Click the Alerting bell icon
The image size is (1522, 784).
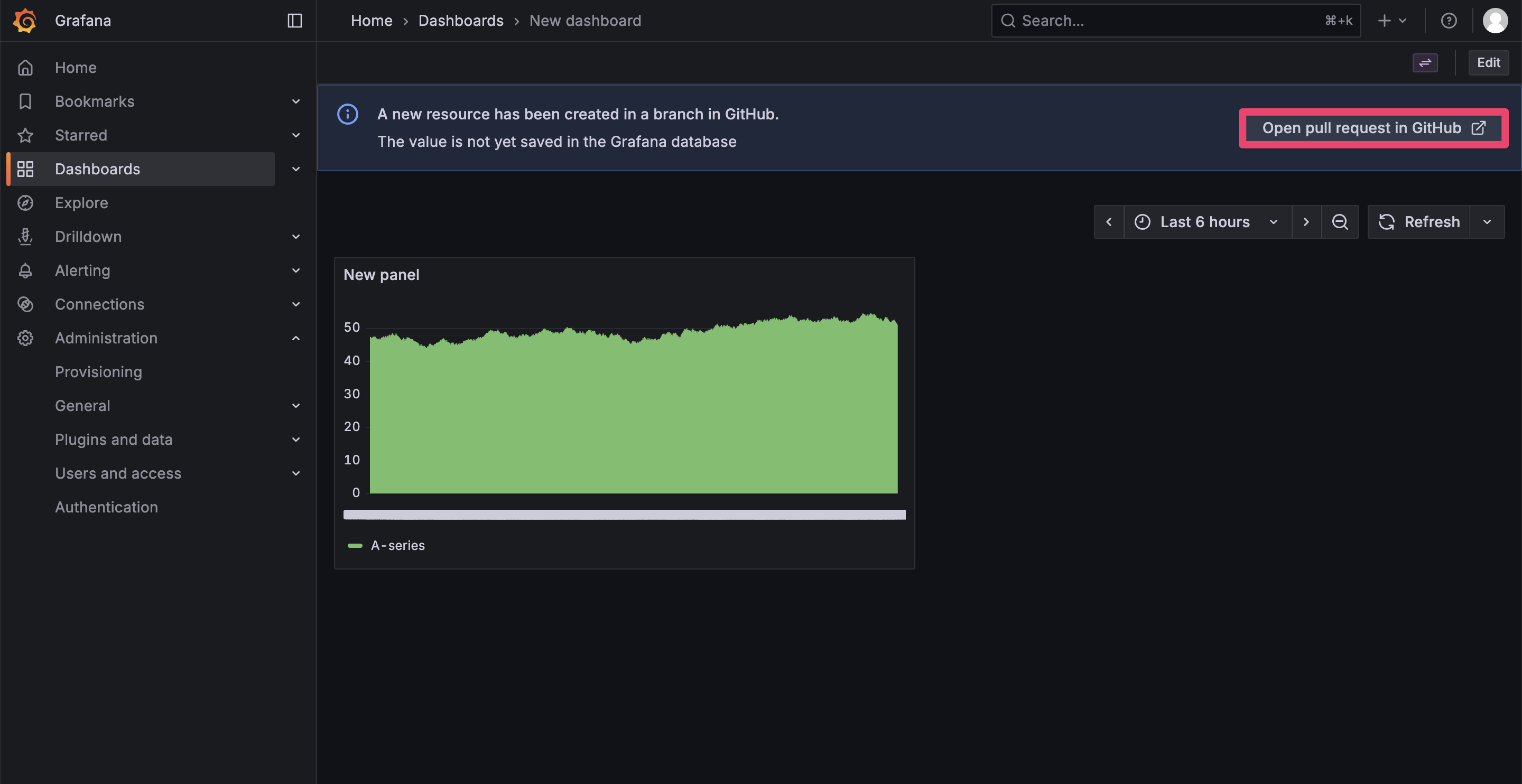[25, 270]
